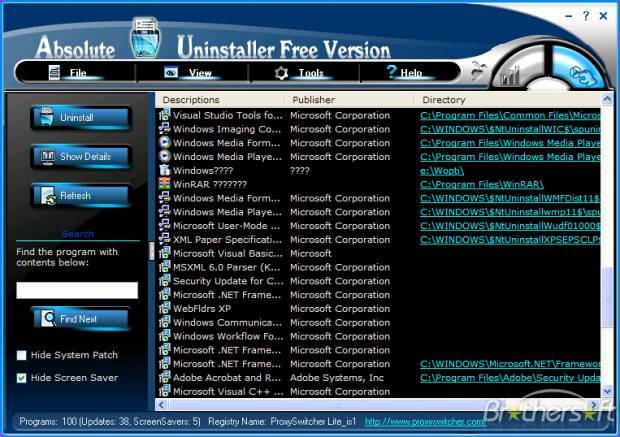620x437 pixels.
Task: Click the vertical scrollbar thumb
Action: tap(607, 297)
